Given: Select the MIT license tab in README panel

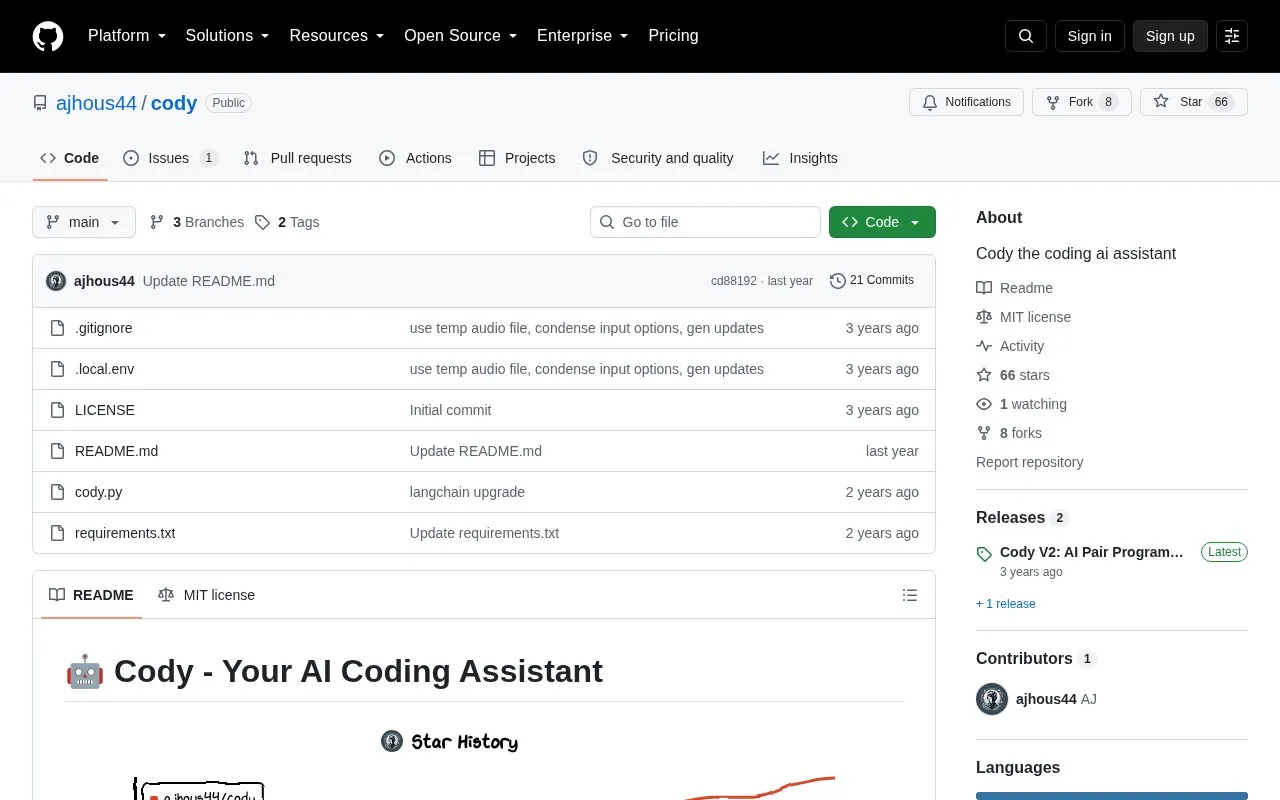Looking at the screenshot, I should click(x=206, y=595).
